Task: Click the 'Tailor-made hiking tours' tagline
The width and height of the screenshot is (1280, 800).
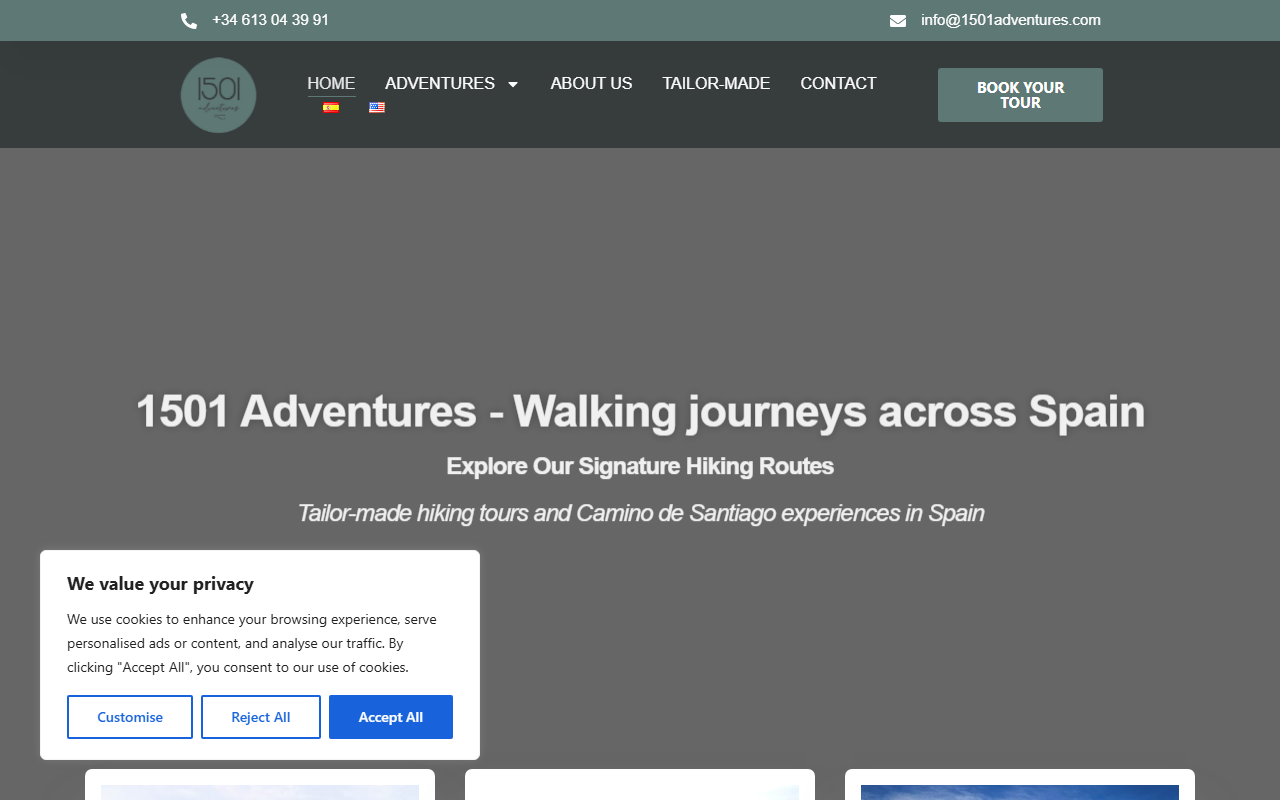Action: tap(641, 513)
